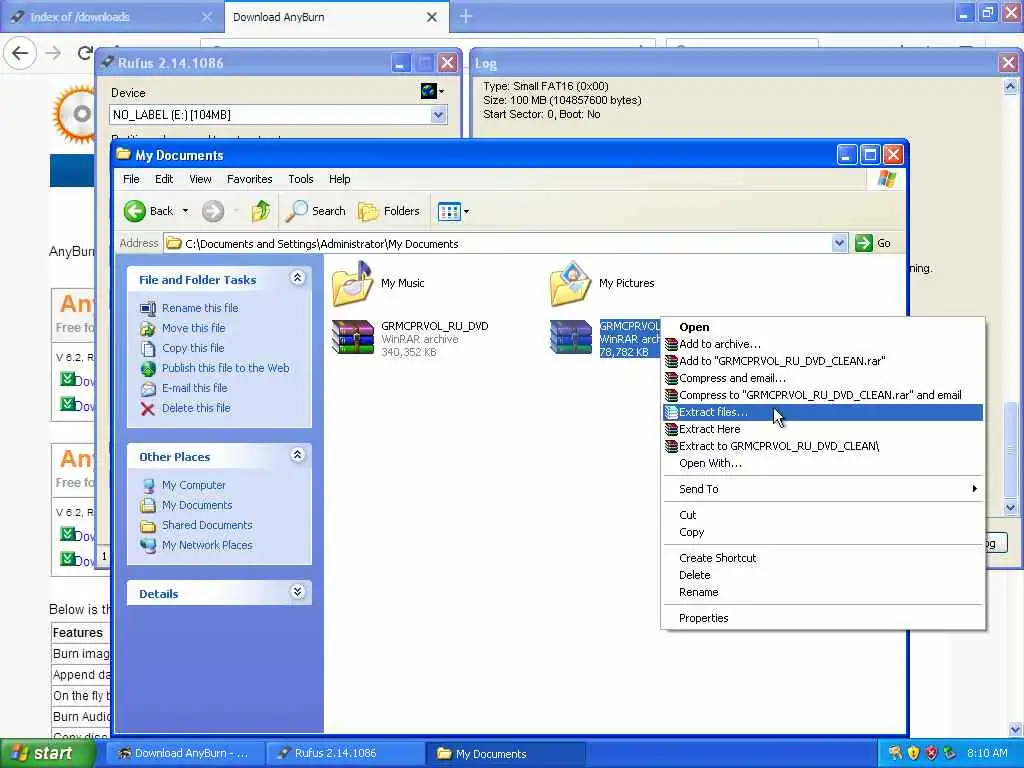Viewport: 1024px width, 768px height.
Task: Open the Edit menu
Action: (163, 179)
